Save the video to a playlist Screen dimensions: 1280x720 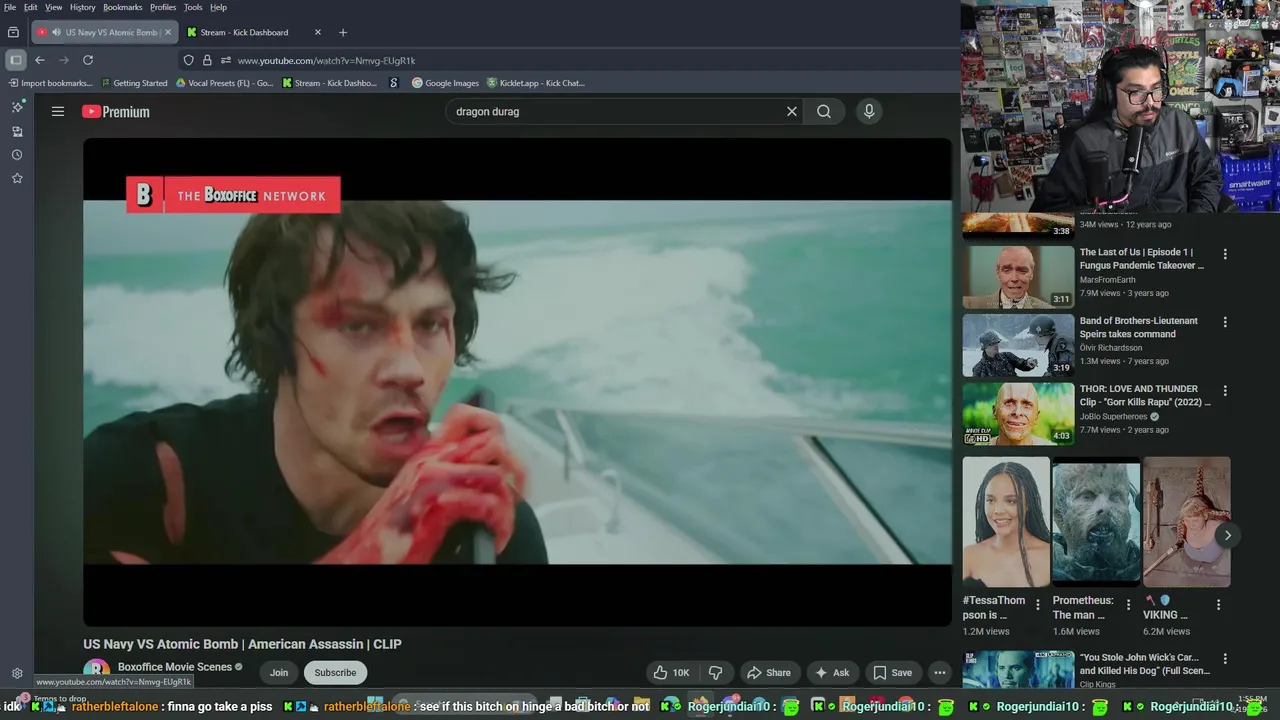tap(892, 673)
